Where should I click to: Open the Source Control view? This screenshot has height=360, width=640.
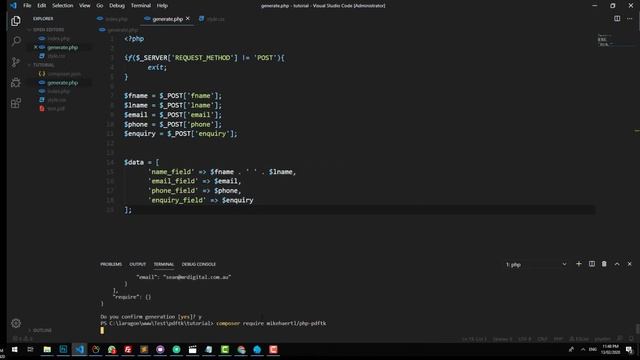tap(16, 62)
